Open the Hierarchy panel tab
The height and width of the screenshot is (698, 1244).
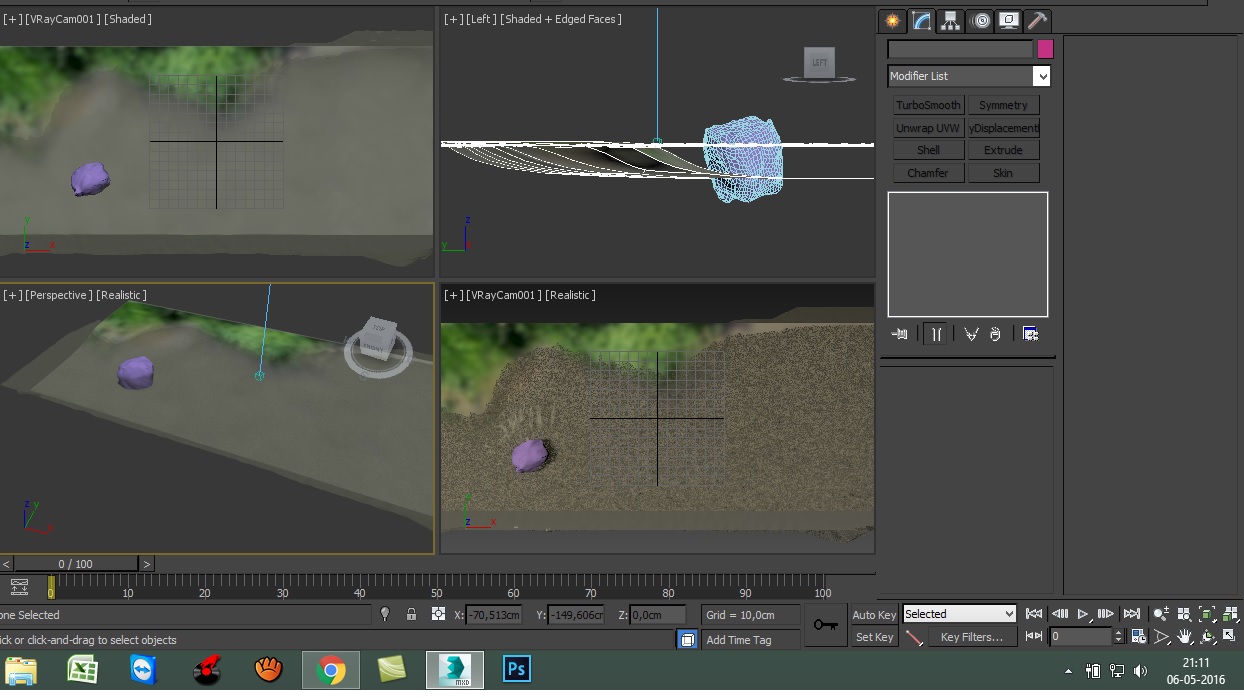[951, 20]
